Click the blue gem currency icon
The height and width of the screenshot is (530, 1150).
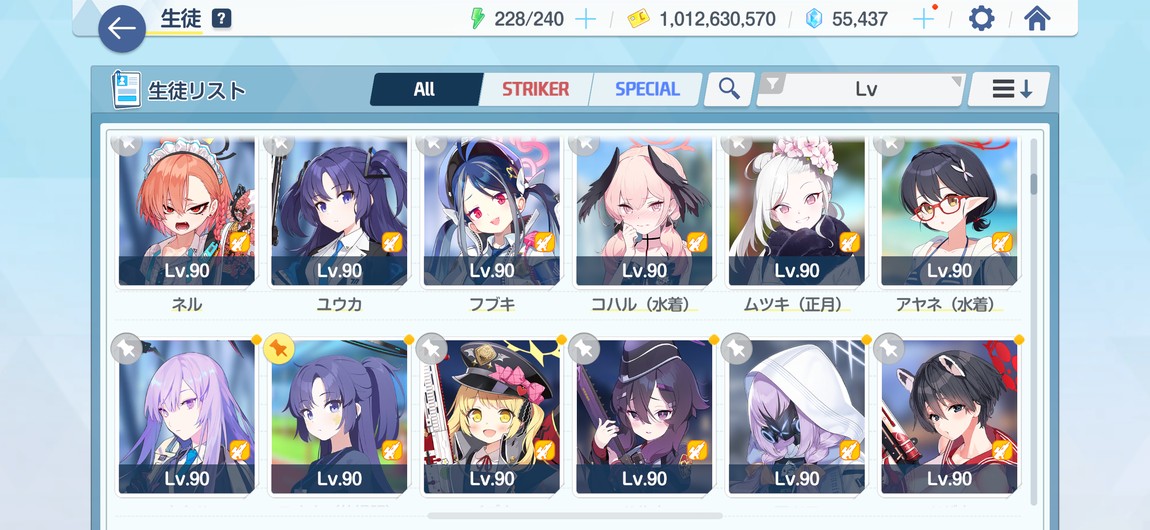coord(814,19)
